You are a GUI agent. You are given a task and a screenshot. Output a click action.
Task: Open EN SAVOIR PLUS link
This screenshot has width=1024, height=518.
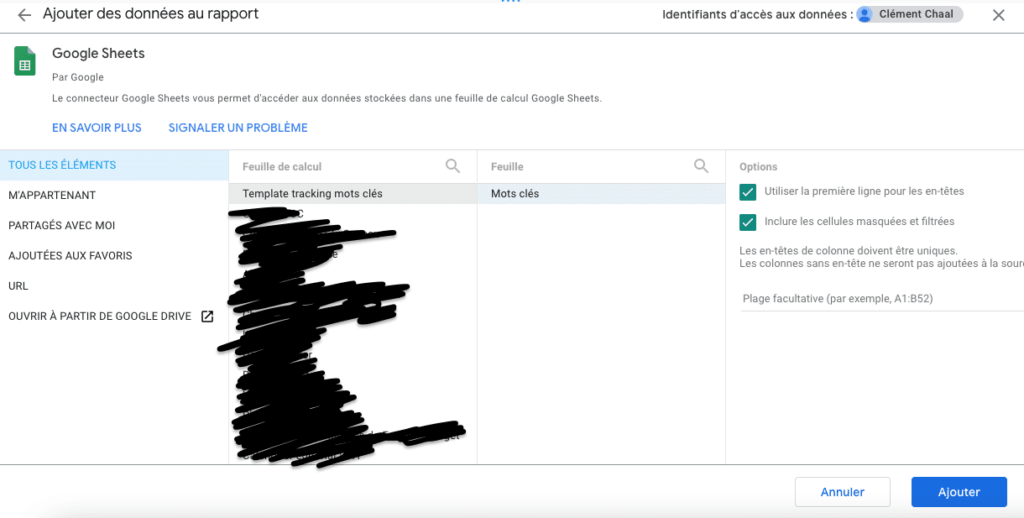(x=97, y=128)
